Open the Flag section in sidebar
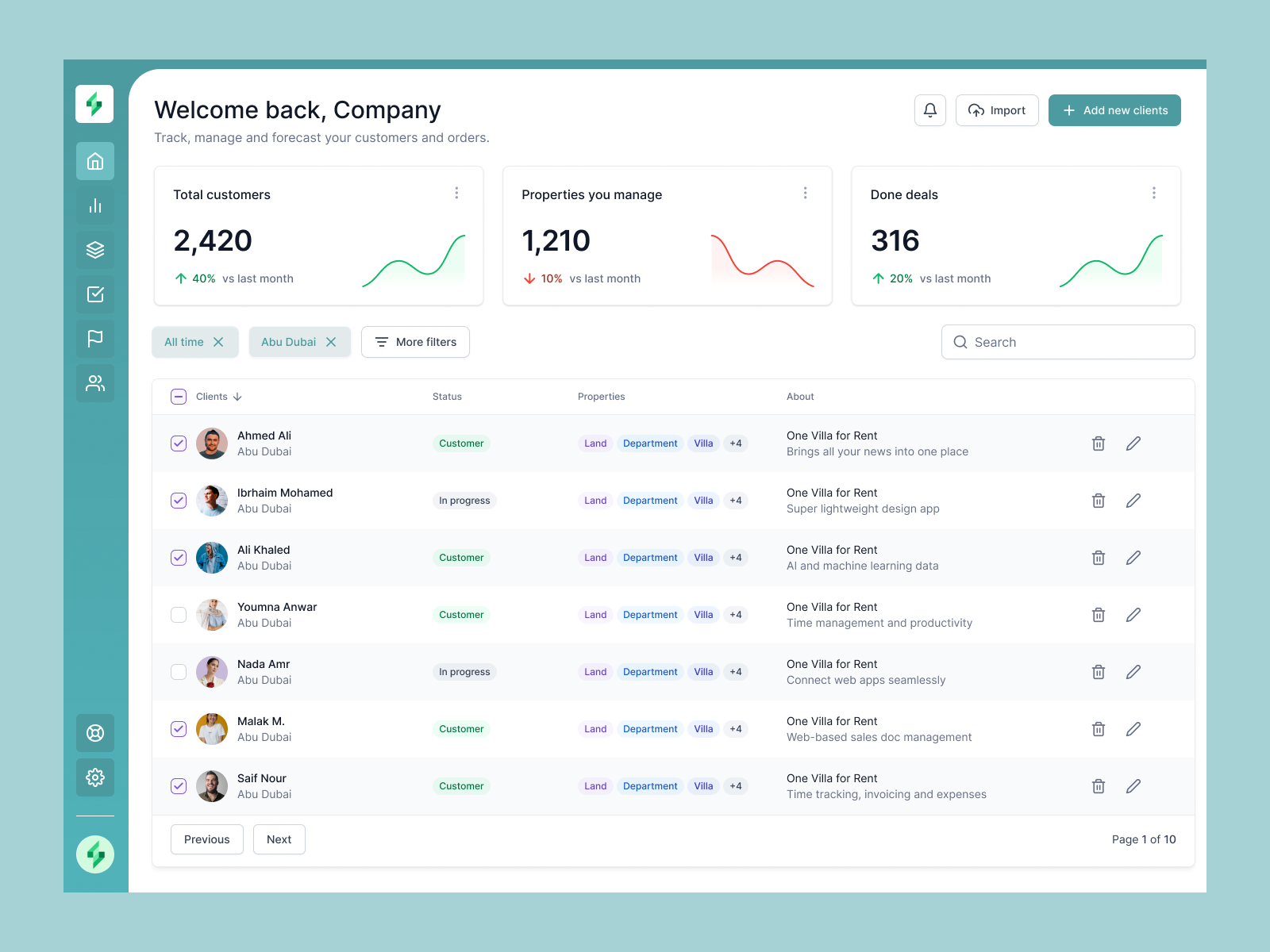The height and width of the screenshot is (952, 1270). [x=94, y=339]
